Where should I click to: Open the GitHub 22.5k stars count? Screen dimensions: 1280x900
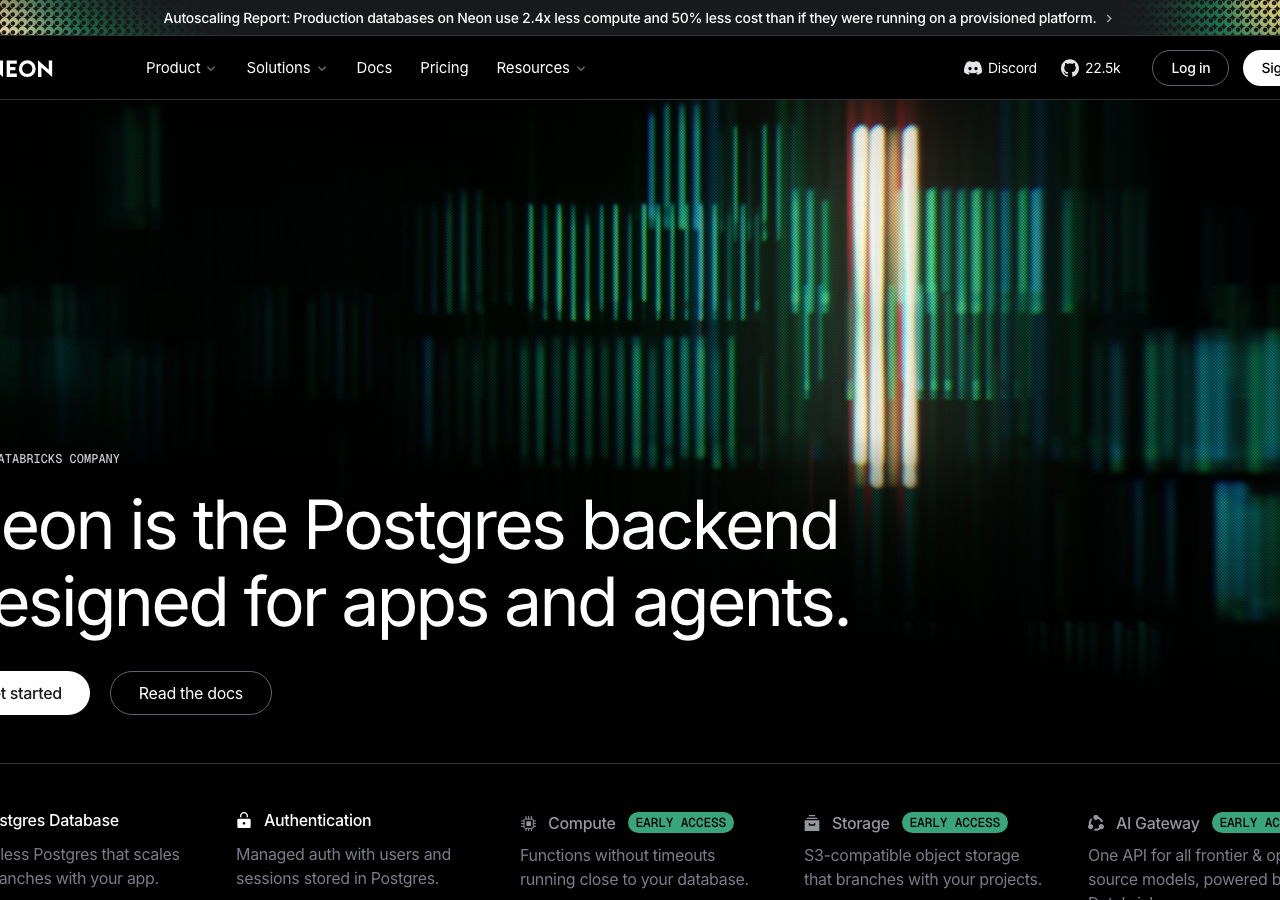point(1102,68)
